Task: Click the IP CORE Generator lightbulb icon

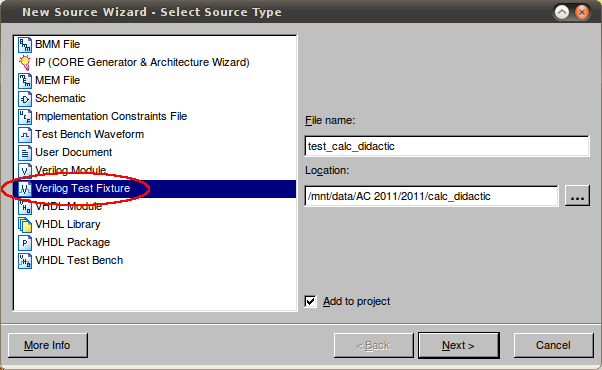Action: tap(25, 63)
